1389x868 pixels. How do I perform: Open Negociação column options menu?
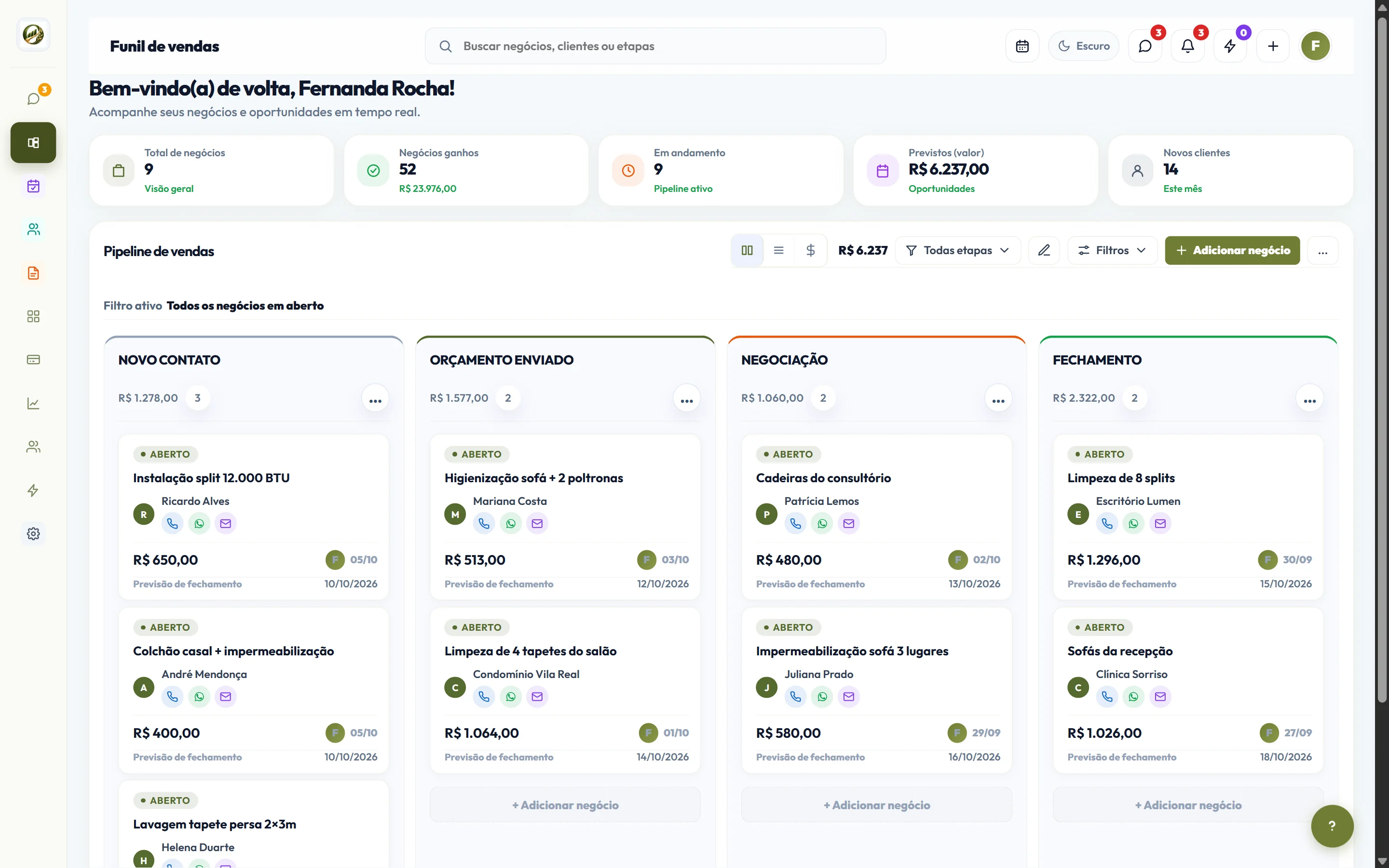pos(998,399)
